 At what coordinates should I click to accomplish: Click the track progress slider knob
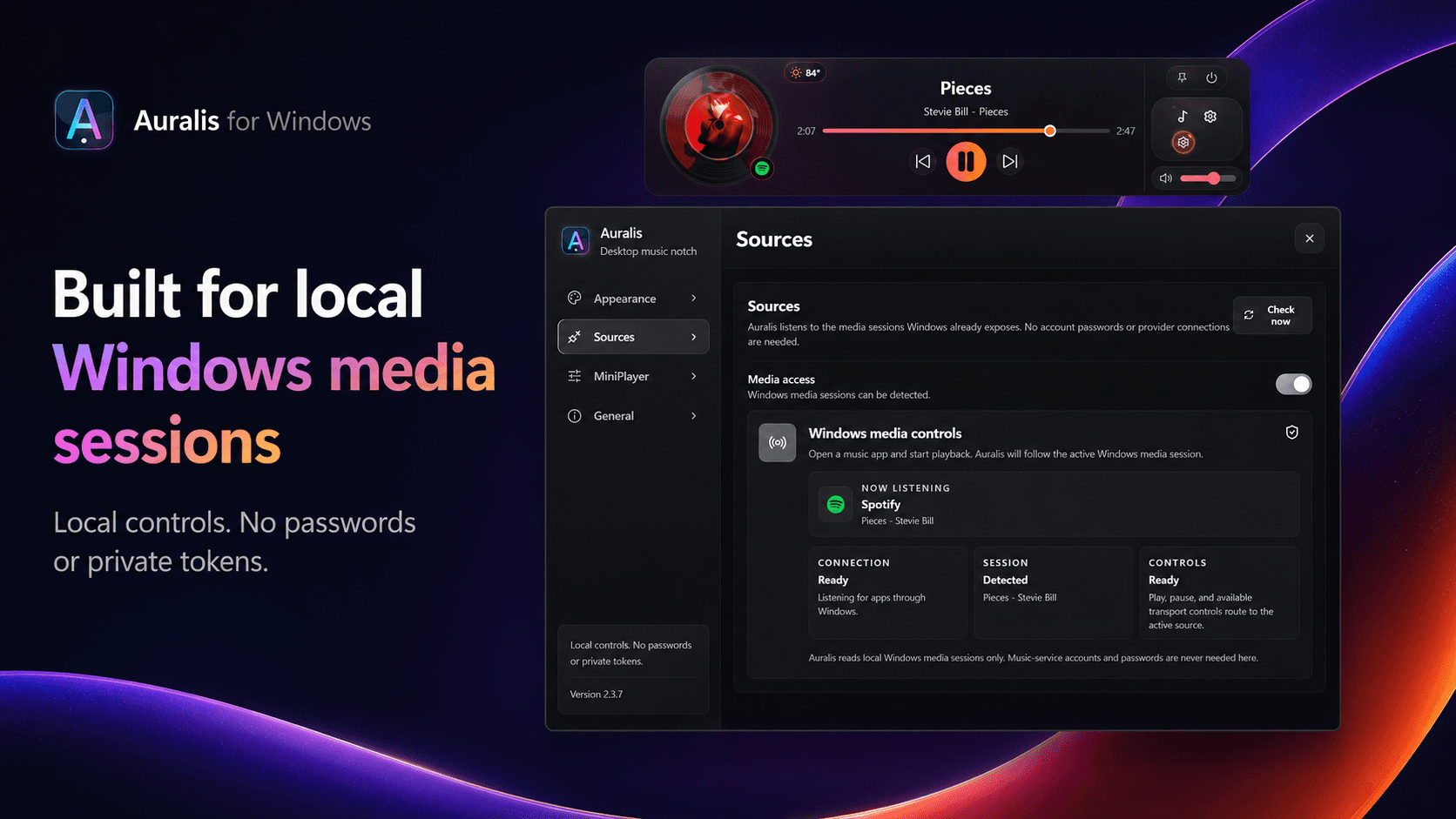tap(1049, 131)
